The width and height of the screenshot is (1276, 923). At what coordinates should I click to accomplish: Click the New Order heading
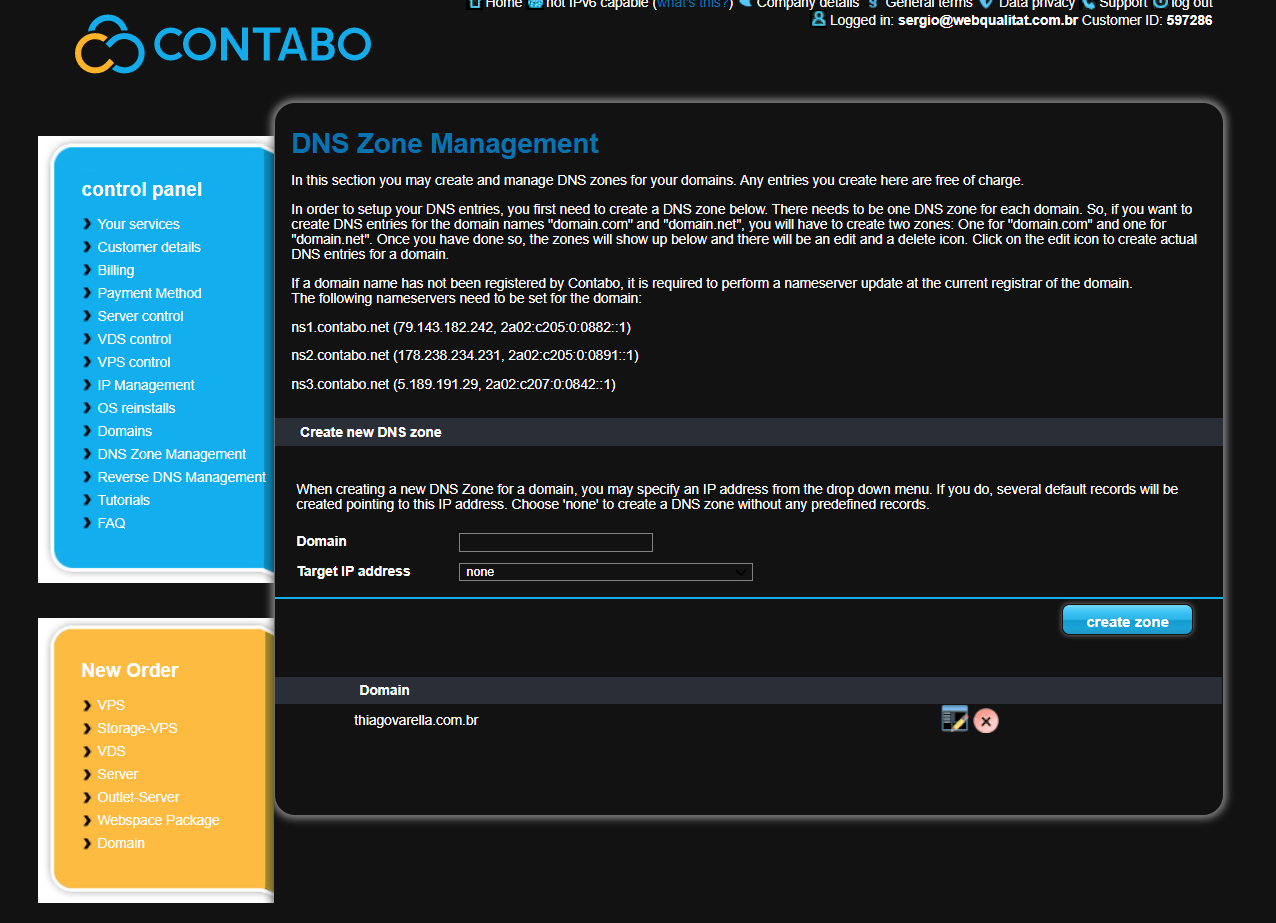pos(130,671)
